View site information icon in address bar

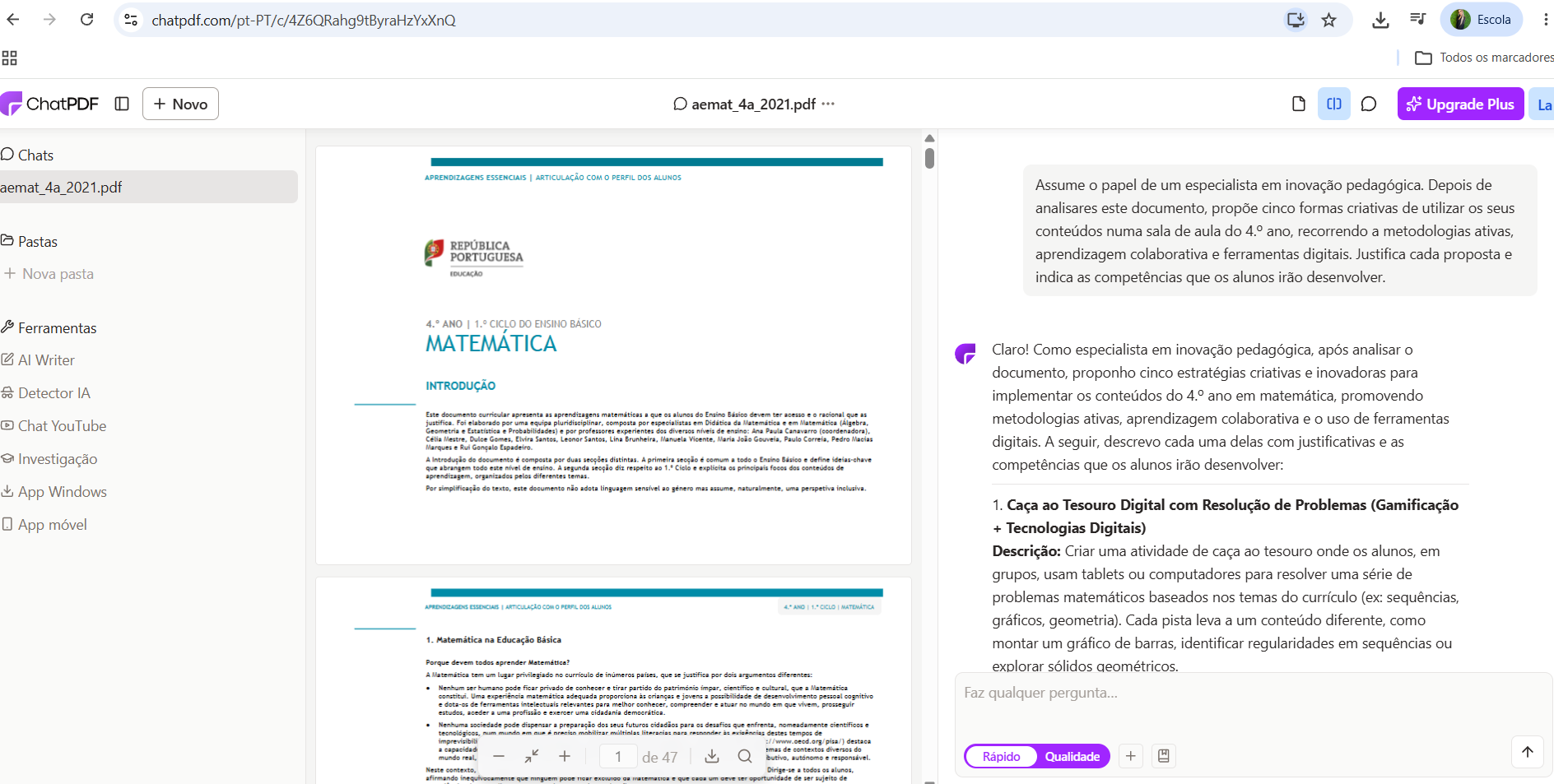[131, 20]
